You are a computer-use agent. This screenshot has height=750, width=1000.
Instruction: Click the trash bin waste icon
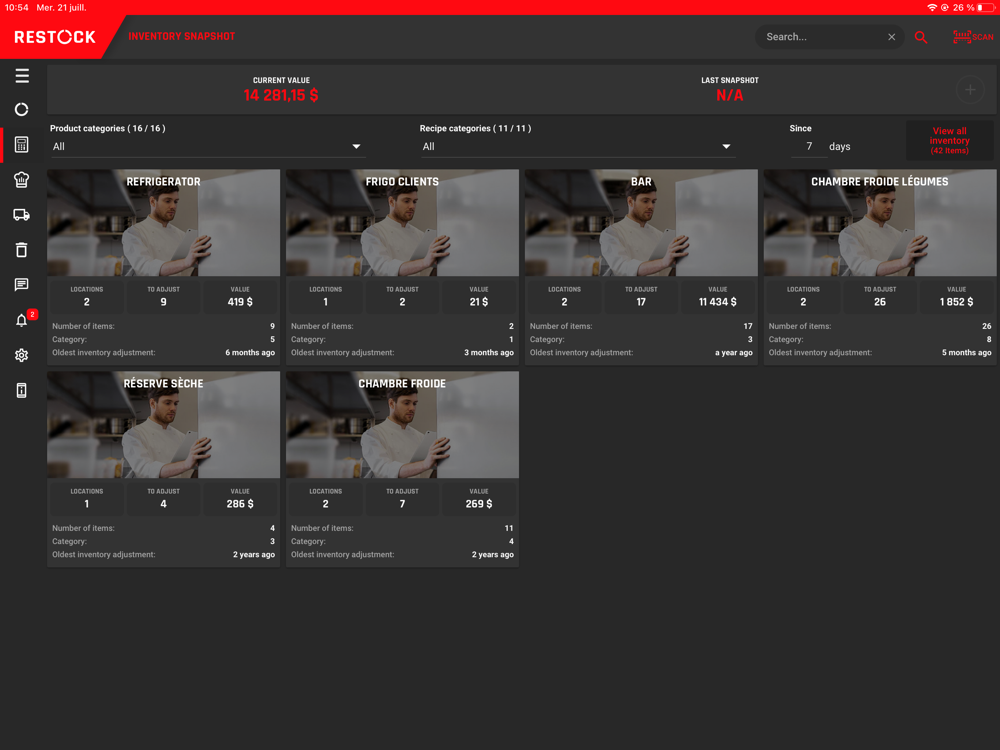click(22, 250)
